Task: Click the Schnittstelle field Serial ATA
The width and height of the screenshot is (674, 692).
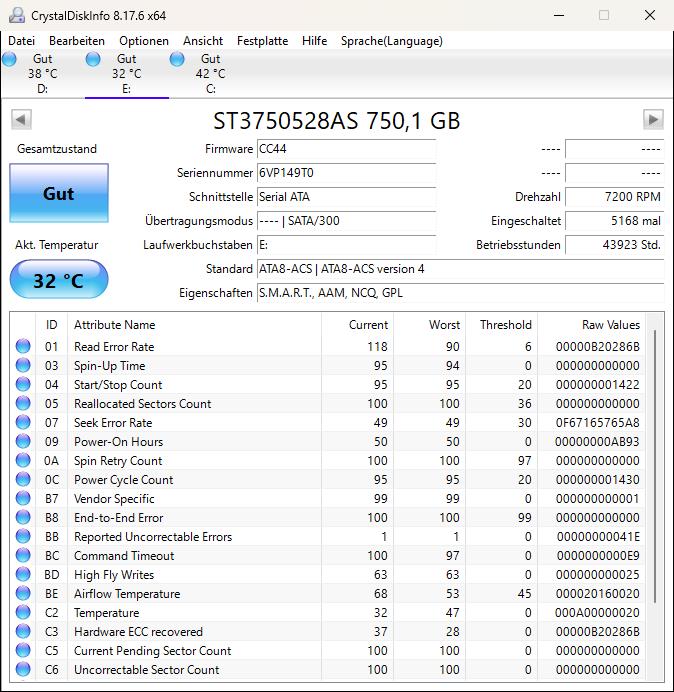Action: [346, 197]
